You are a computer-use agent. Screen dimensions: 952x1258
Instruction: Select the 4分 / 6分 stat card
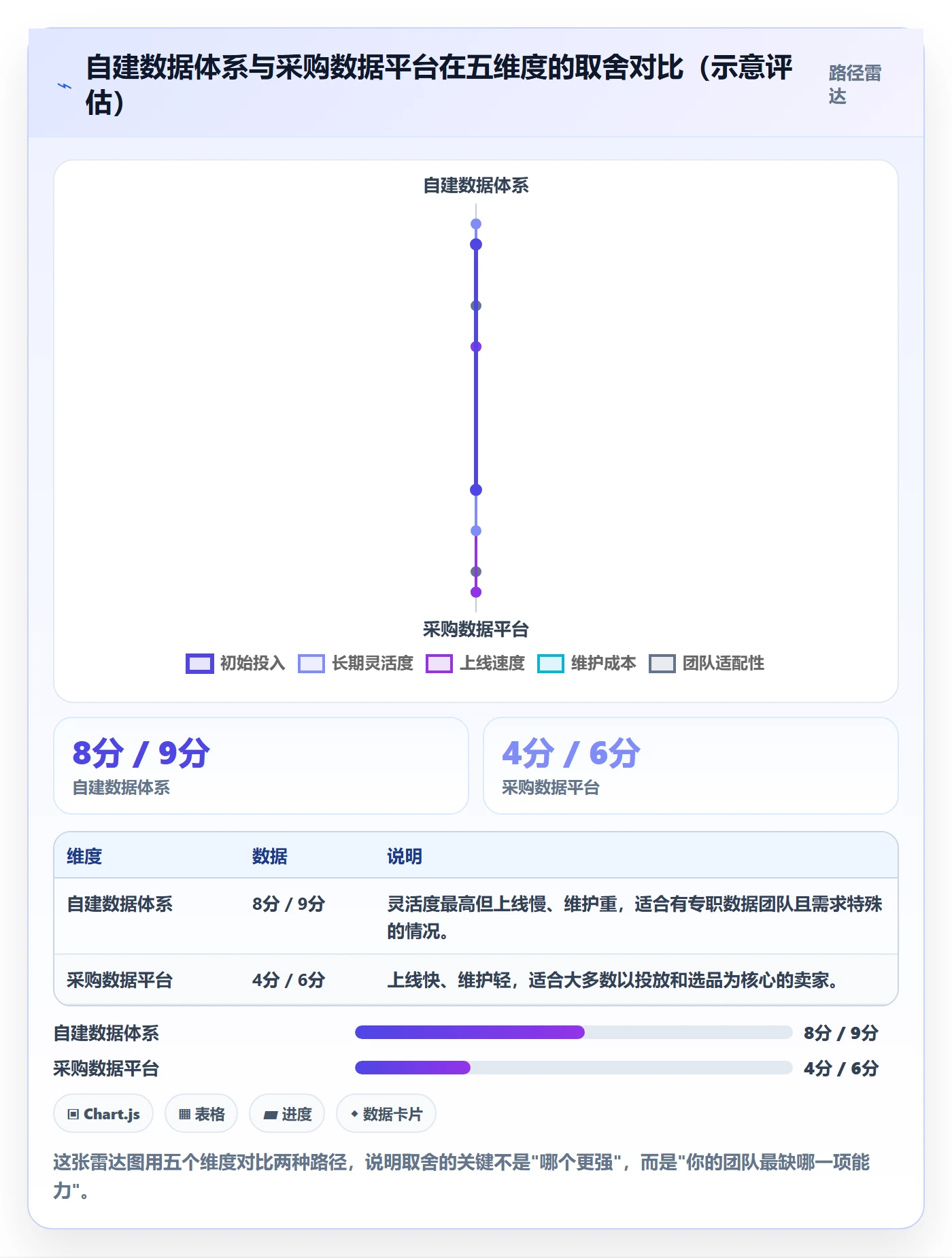pyautogui.click(x=691, y=766)
